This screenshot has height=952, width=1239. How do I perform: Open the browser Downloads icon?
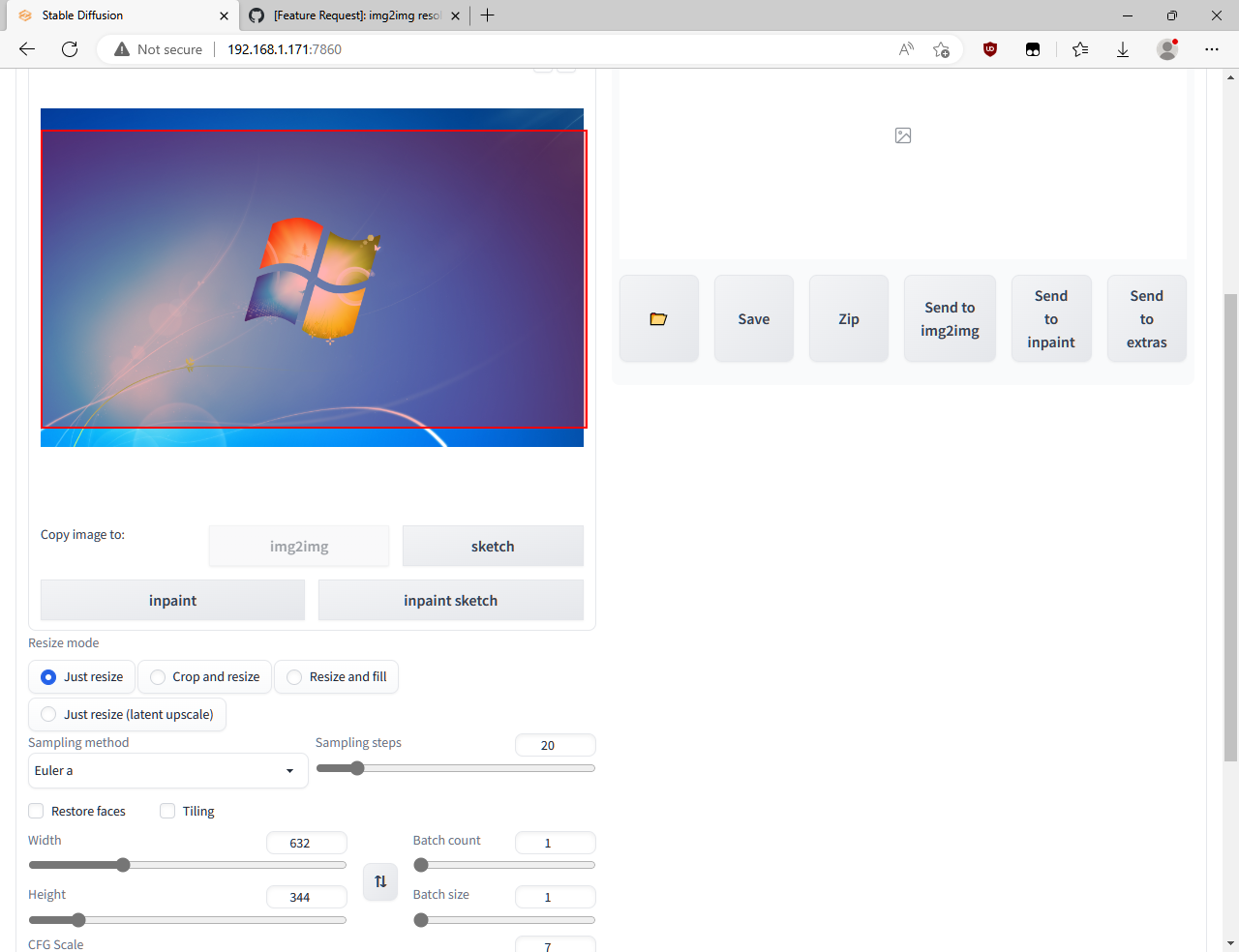click(1122, 48)
